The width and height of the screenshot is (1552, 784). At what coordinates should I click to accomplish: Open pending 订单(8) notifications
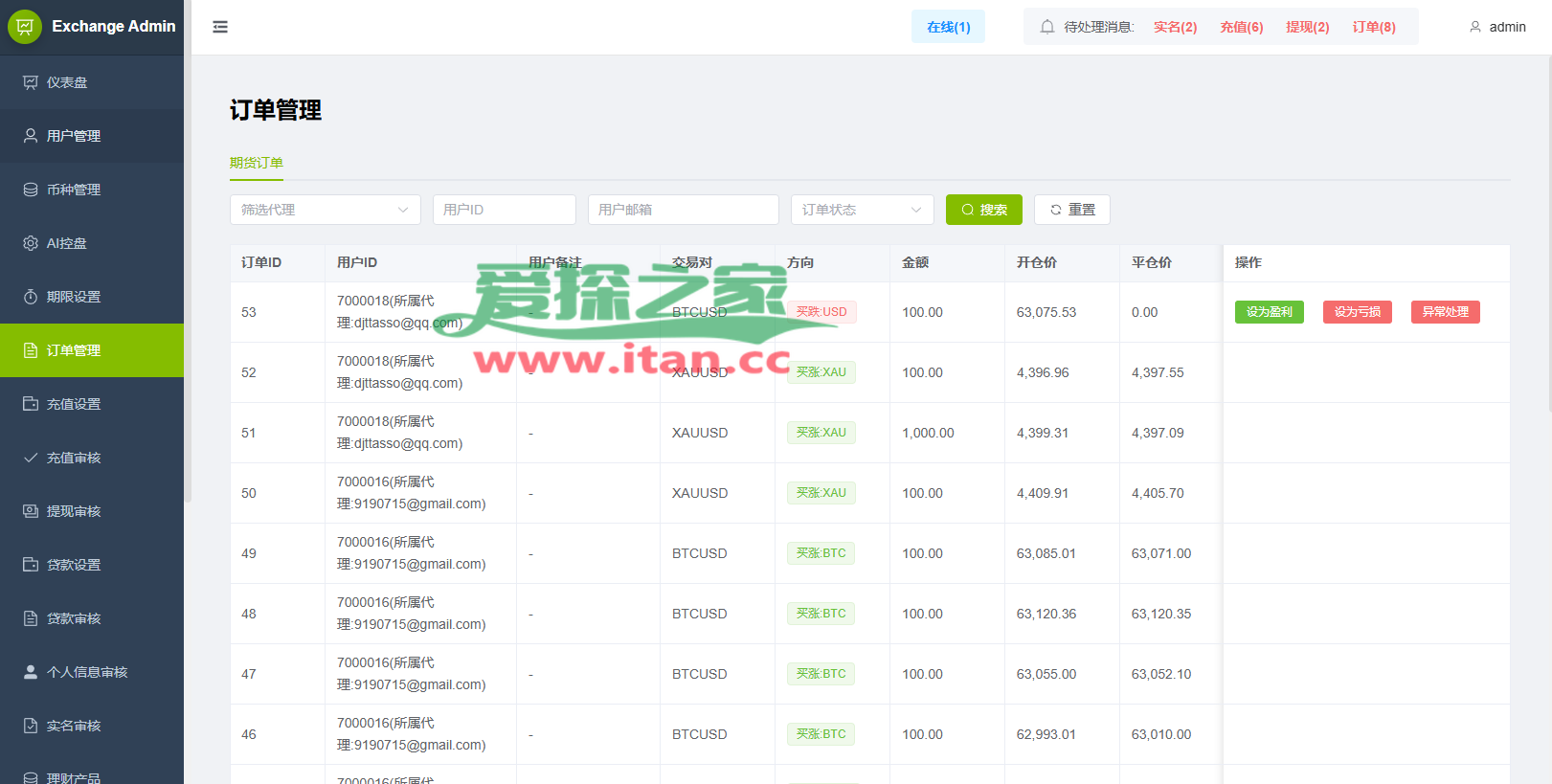coord(1374,27)
